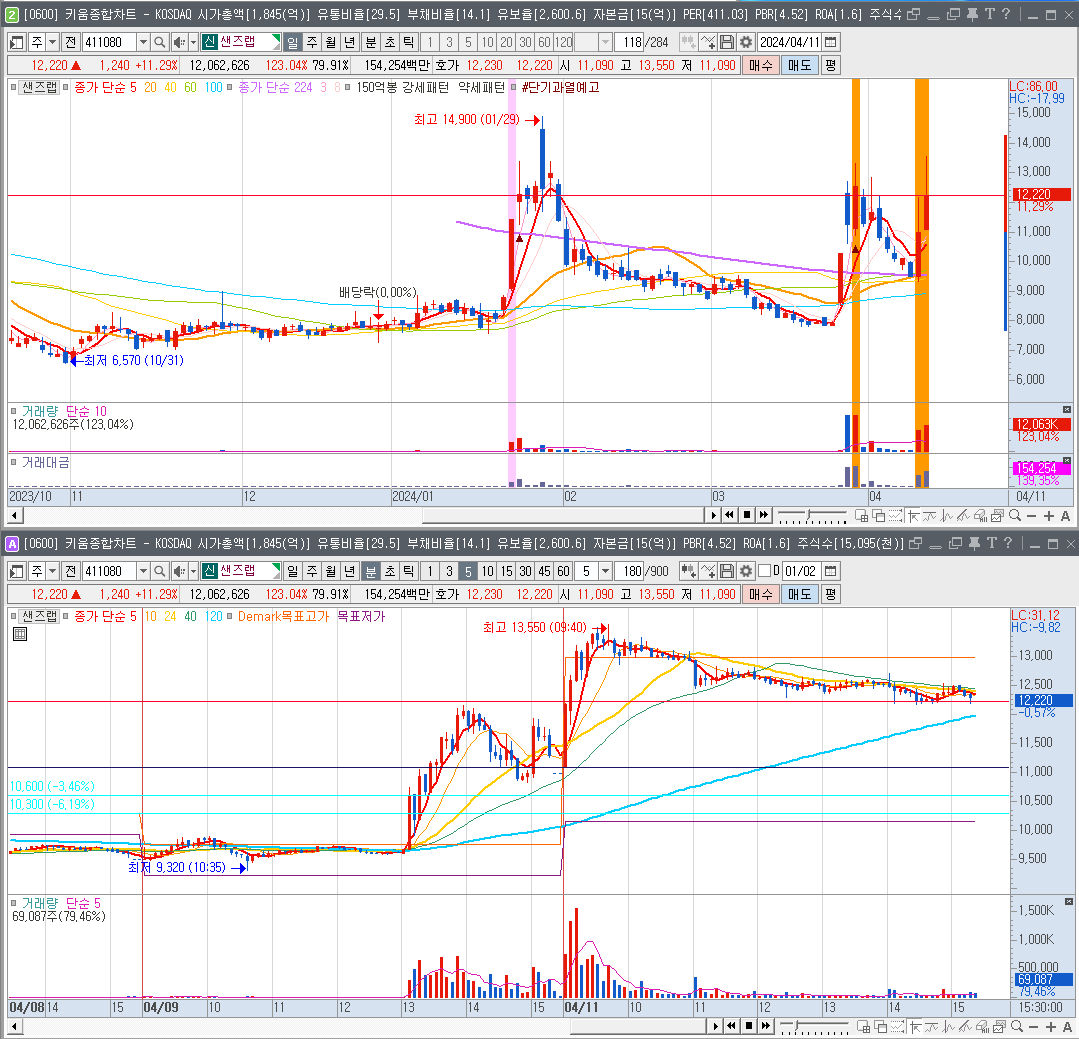Click 평 button in upper chart
This screenshot has width=1079, height=1039.
pos(831,65)
